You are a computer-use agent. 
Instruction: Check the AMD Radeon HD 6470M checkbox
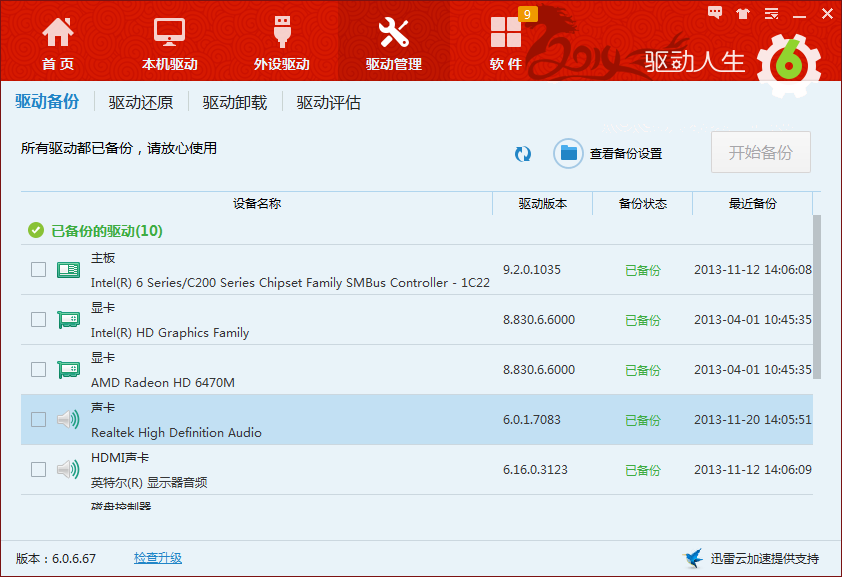[x=38, y=369]
